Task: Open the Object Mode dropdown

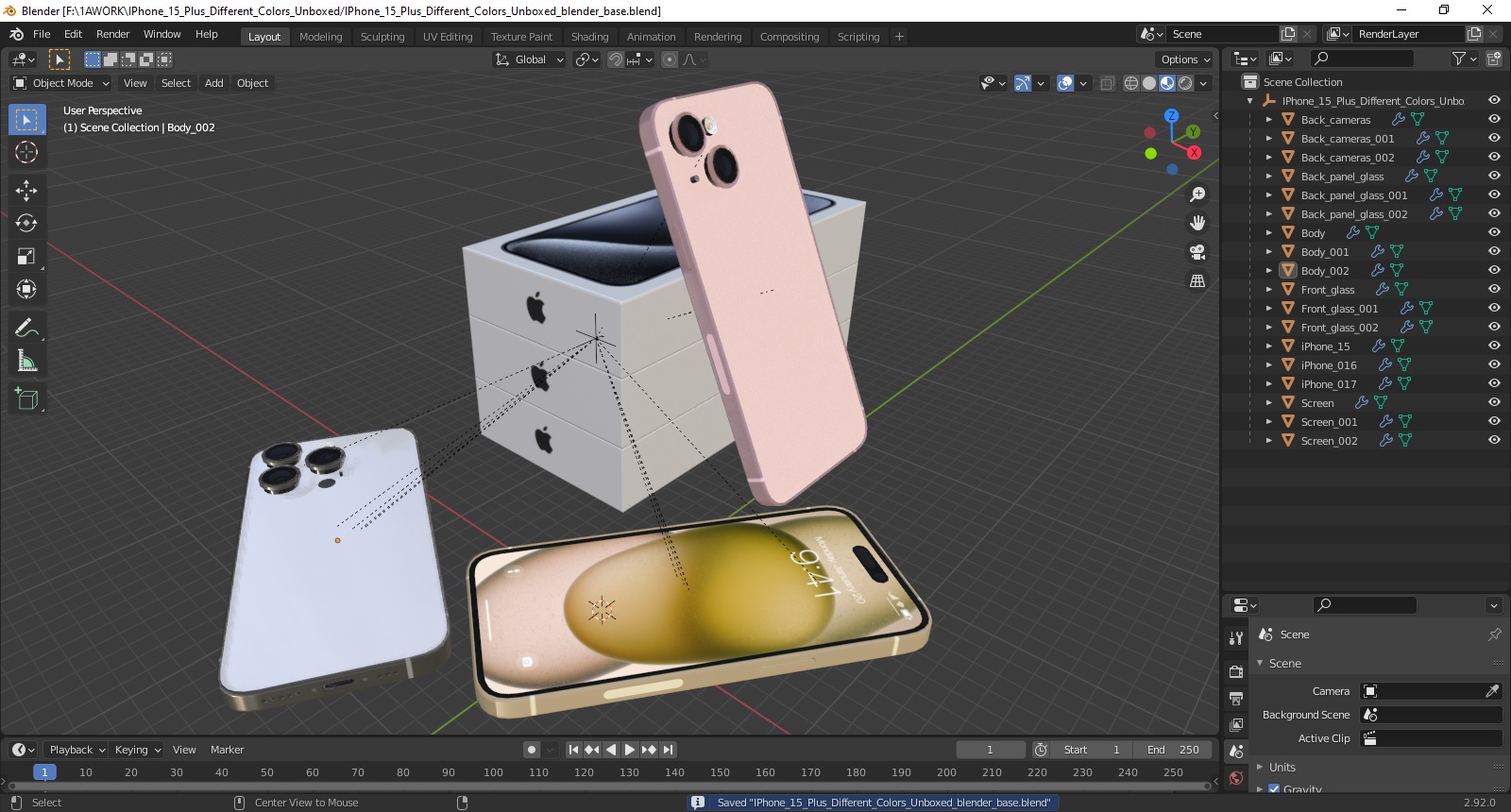Action: pyautogui.click(x=61, y=83)
